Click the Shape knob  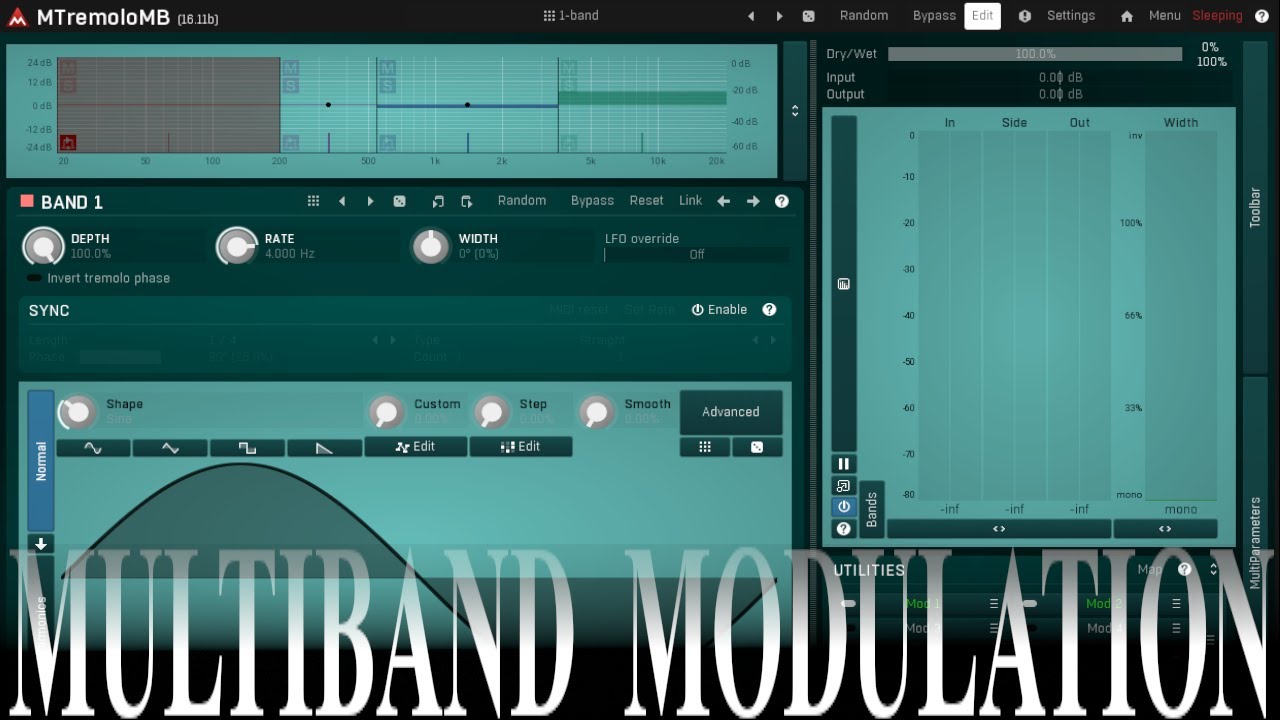(x=78, y=411)
